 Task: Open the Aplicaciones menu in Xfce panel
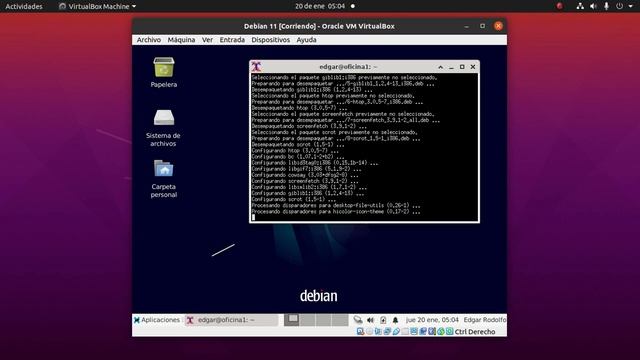157,320
